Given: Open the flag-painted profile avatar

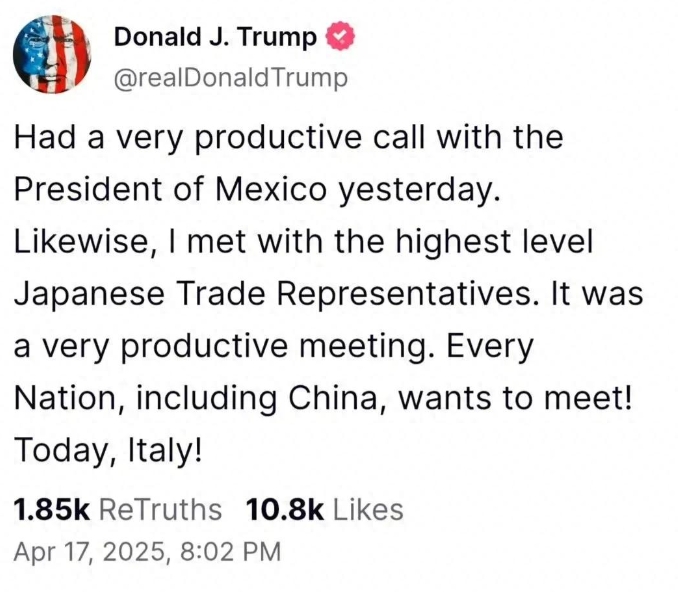Looking at the screenshot, I should pos(52,54).
